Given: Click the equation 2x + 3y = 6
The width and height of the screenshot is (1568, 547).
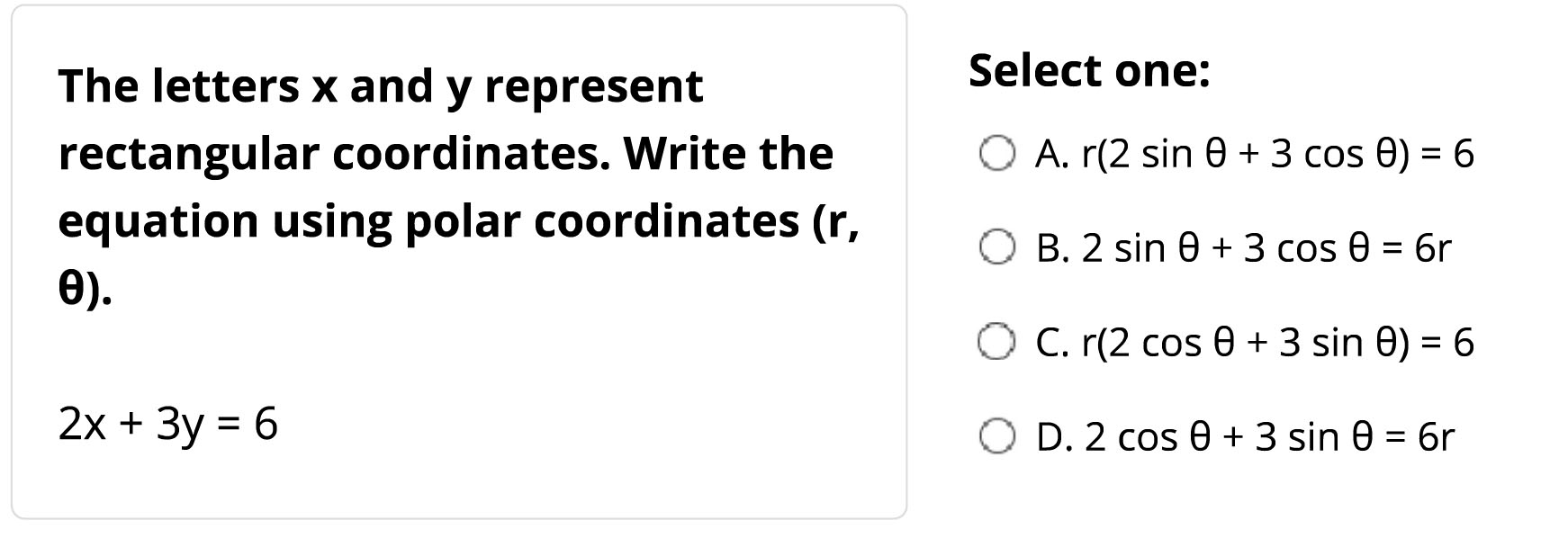Looking at the screenshot, I should (168, 423).
